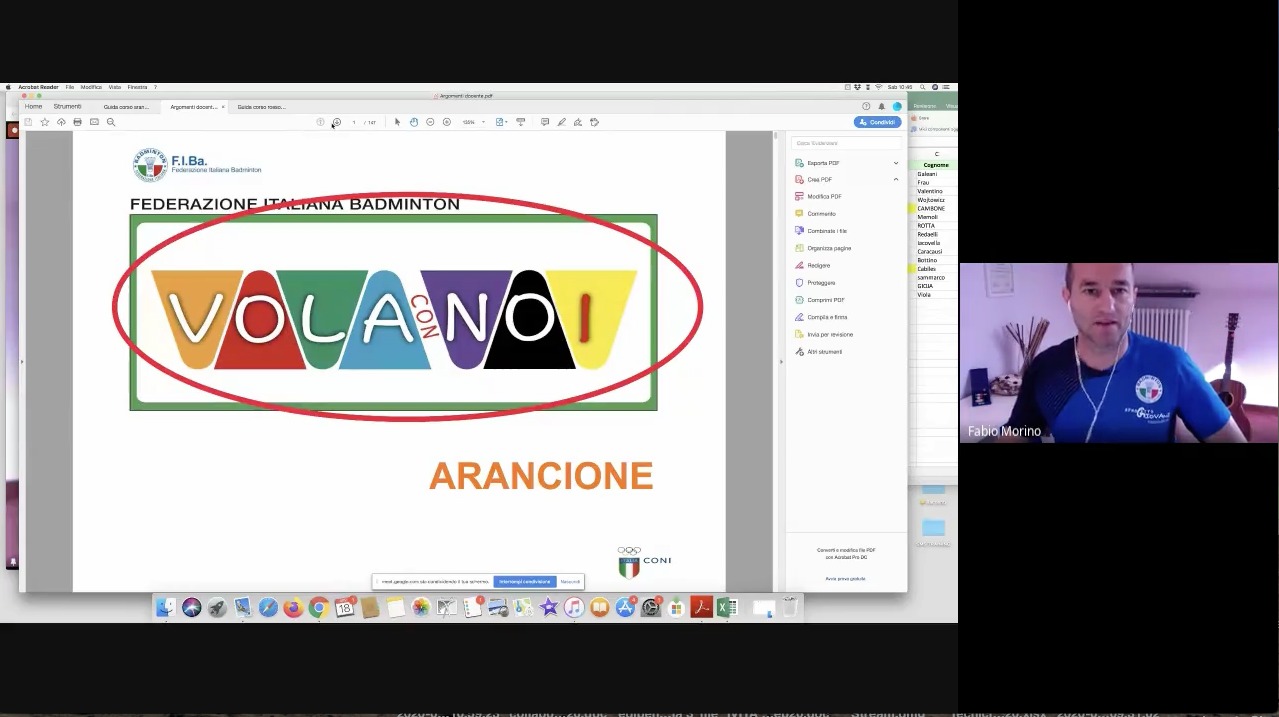Close the Argomenti docent... tab
Image resolution: width=1279 pixels, height=717 pixels.
point(223,106)
